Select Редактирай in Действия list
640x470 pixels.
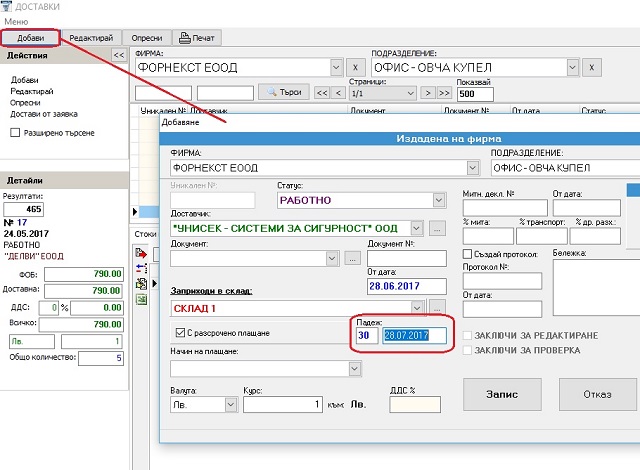pyautogui.click(x=32, y=91)
